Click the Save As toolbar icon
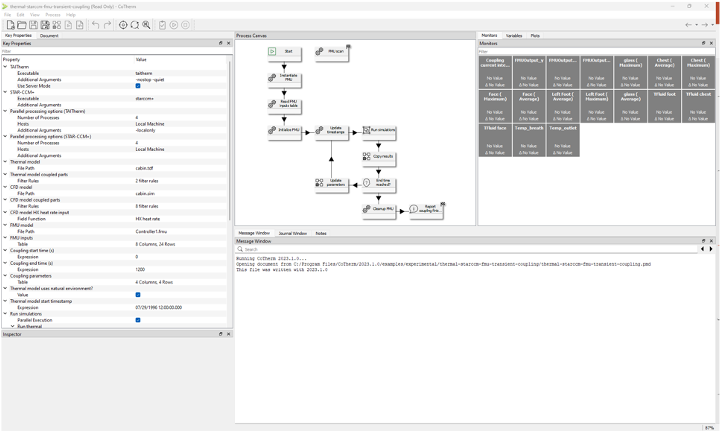Image resolution: width=720 pixels, height=431 pixels. tap(45, 25)
